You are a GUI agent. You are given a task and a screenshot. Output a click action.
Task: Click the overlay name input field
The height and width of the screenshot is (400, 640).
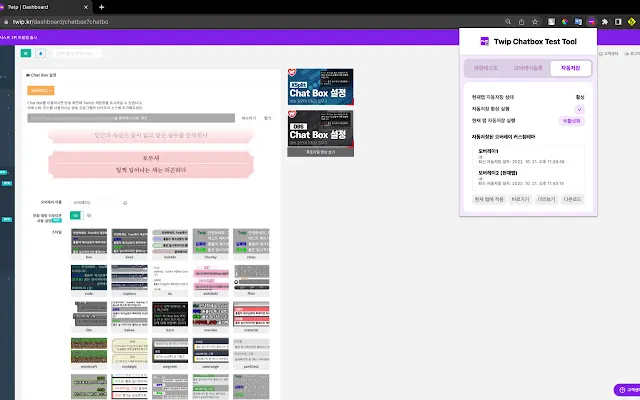96,202
